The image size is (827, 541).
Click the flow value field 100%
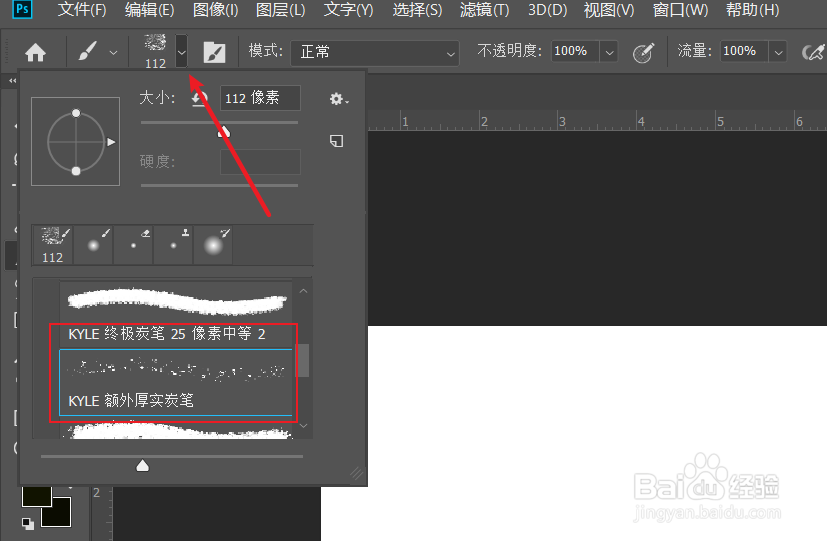click(x=744, y=51)
